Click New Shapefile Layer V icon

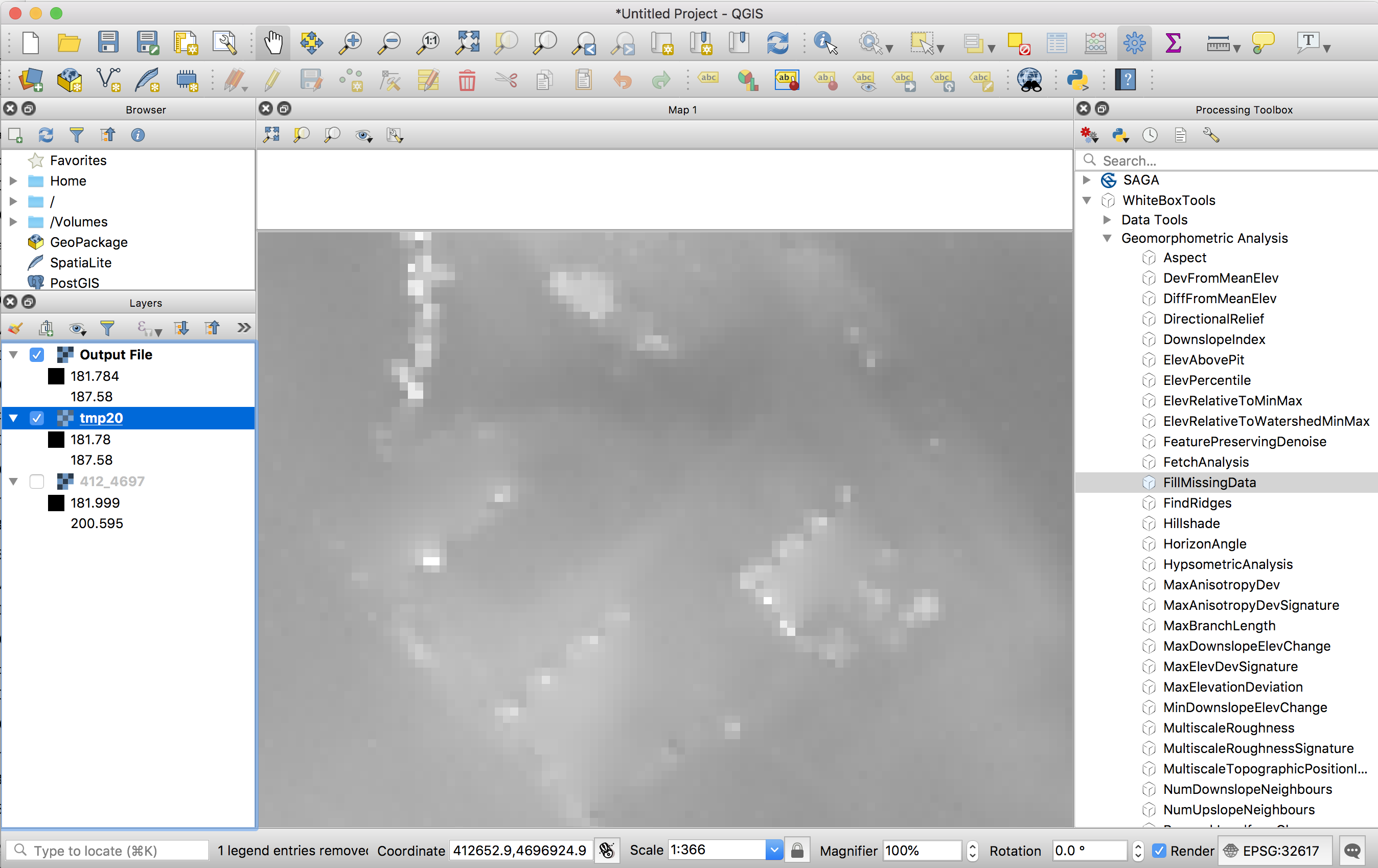(x=108, y=80)
